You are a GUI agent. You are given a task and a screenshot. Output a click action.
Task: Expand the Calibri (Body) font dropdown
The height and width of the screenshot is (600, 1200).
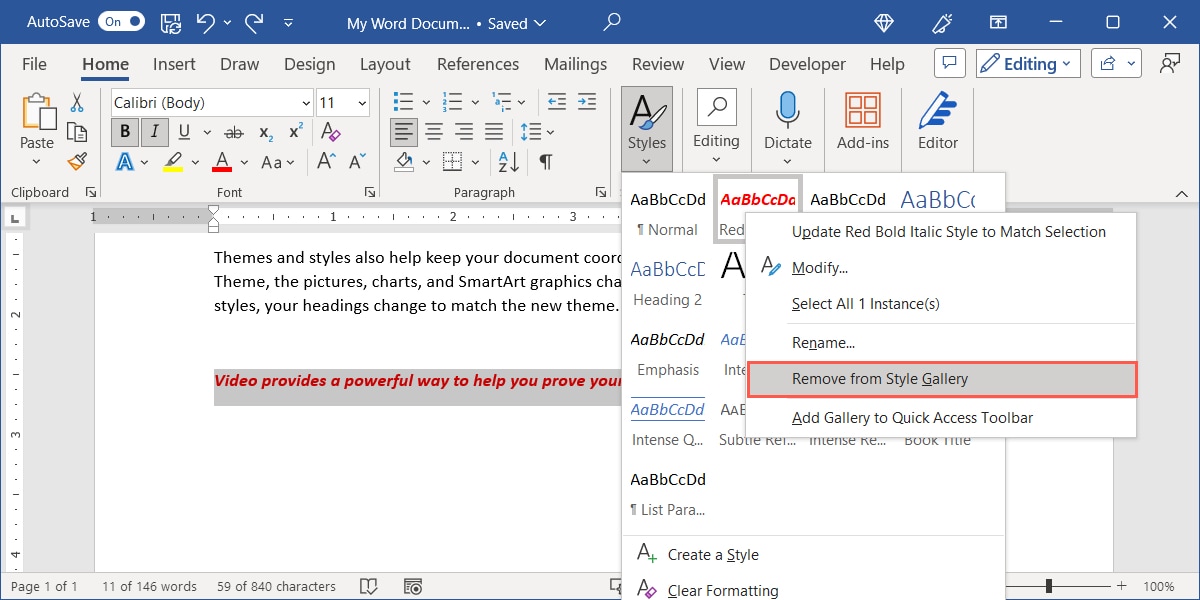(305, 103)
